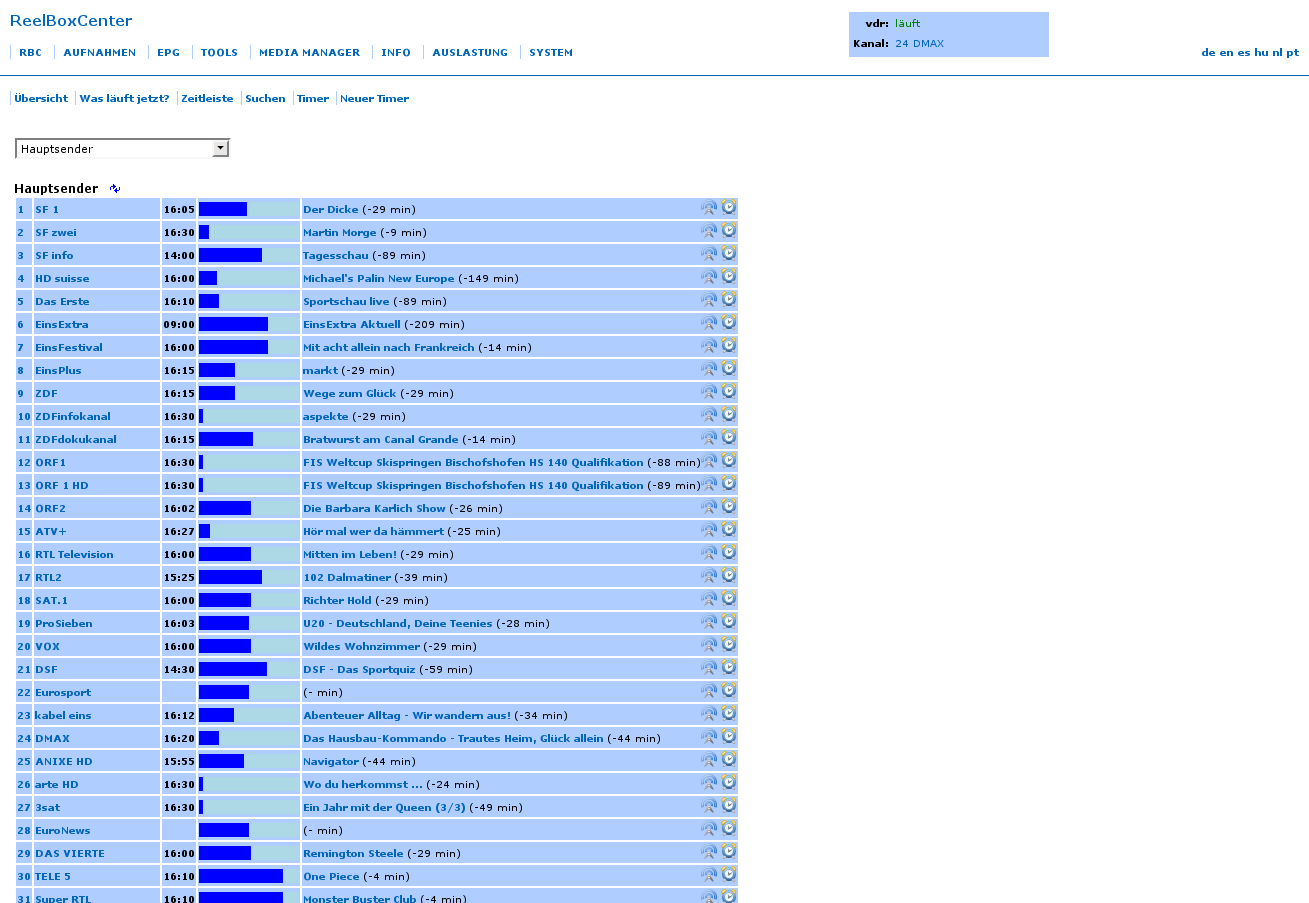This screenshot has width=1309, height=903.
Task: Open the Hauptsender channel group dropdown
Action: click(x=123, y=149)
